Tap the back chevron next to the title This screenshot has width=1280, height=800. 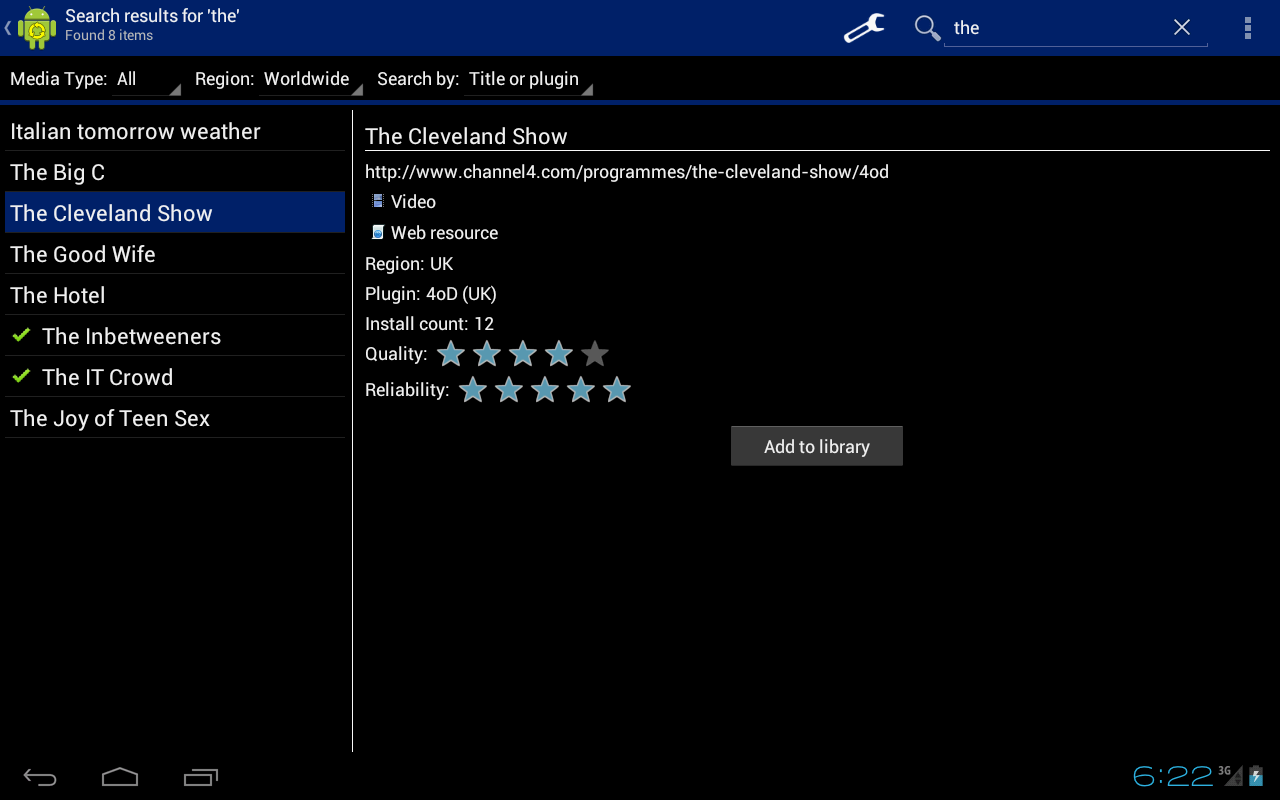6,27
